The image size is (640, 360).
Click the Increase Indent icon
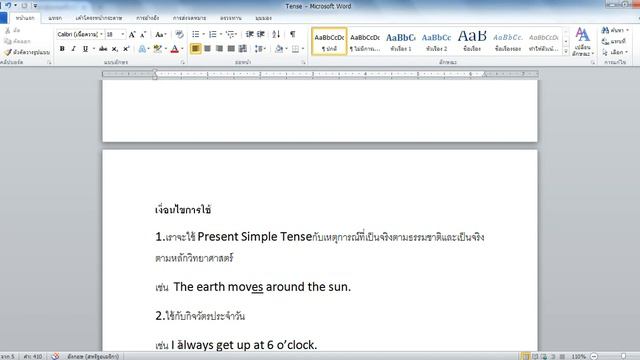tap(261, 34)
